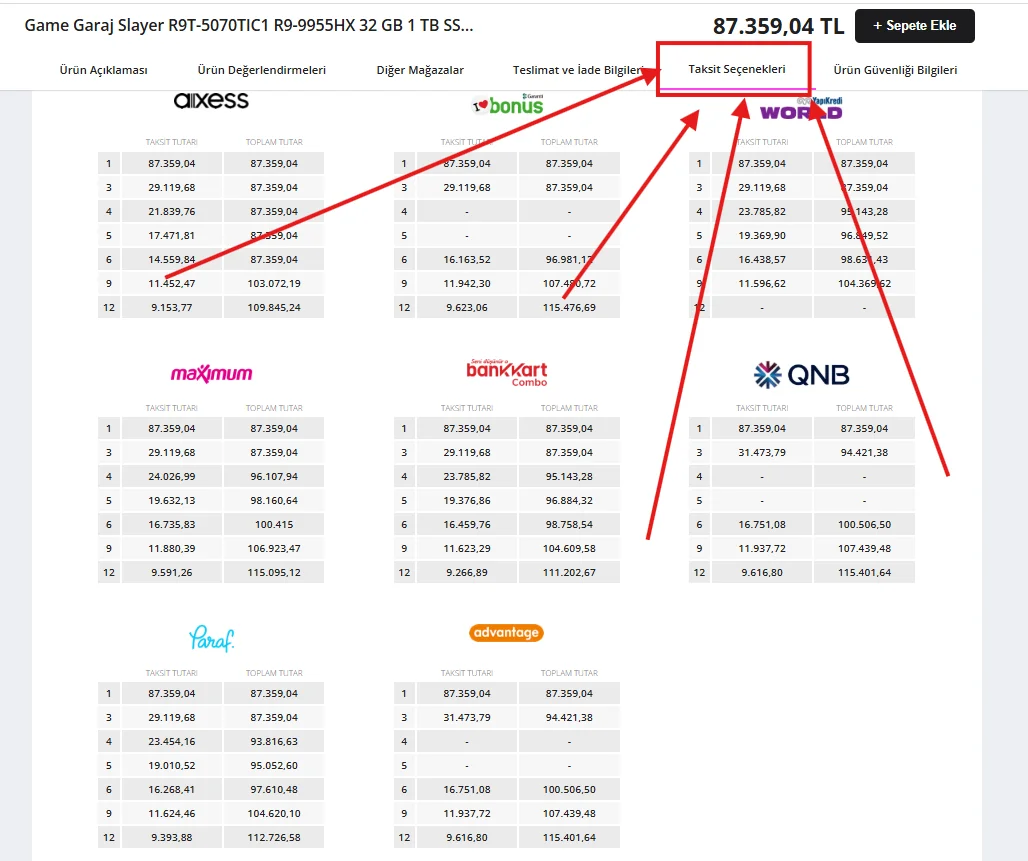Click the Yapı Kredi World logo
The height and width of the screenshot is (861, 1028).
(801, 109)
